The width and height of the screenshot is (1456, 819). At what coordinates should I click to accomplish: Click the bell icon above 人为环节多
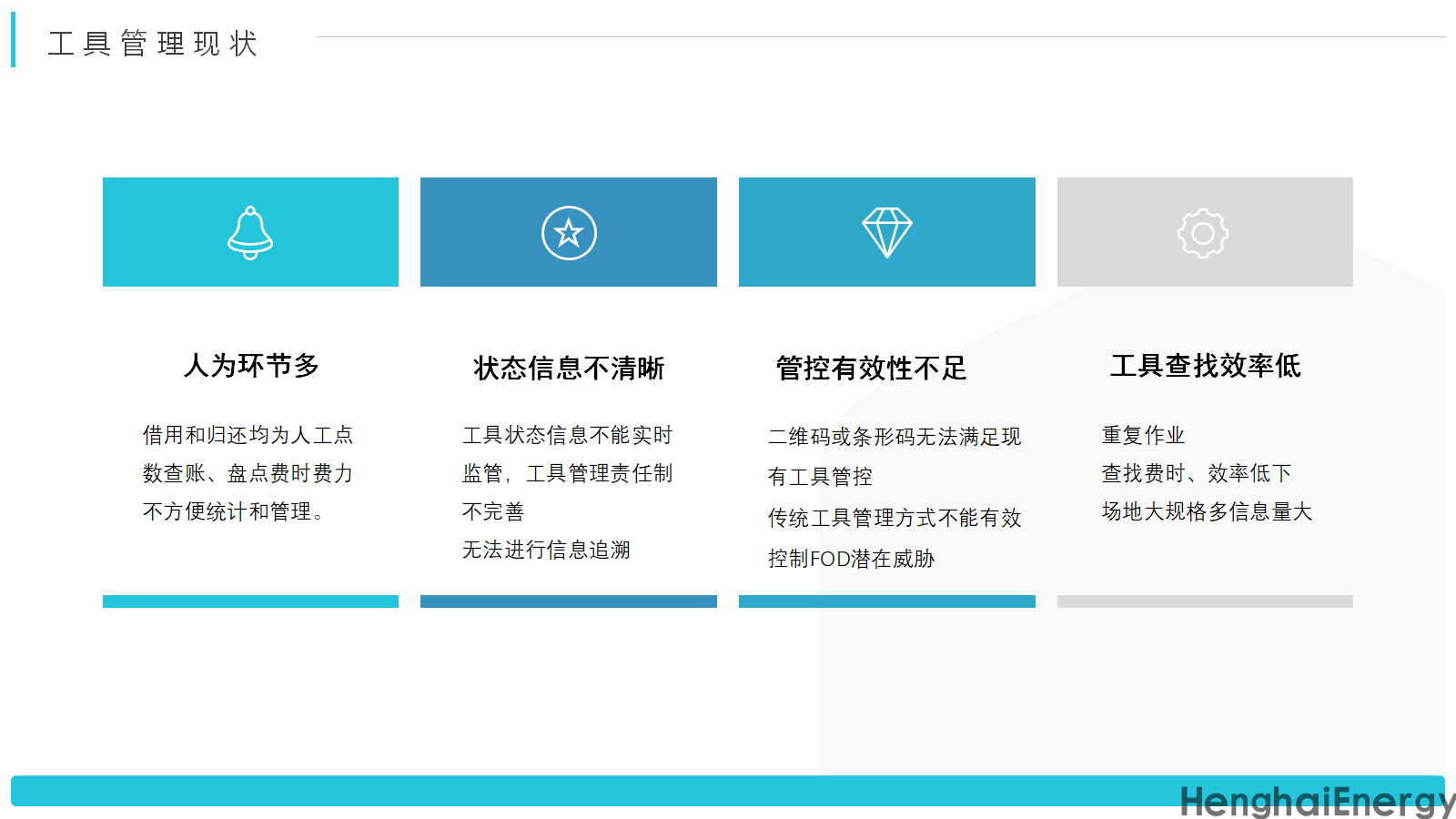250,231
